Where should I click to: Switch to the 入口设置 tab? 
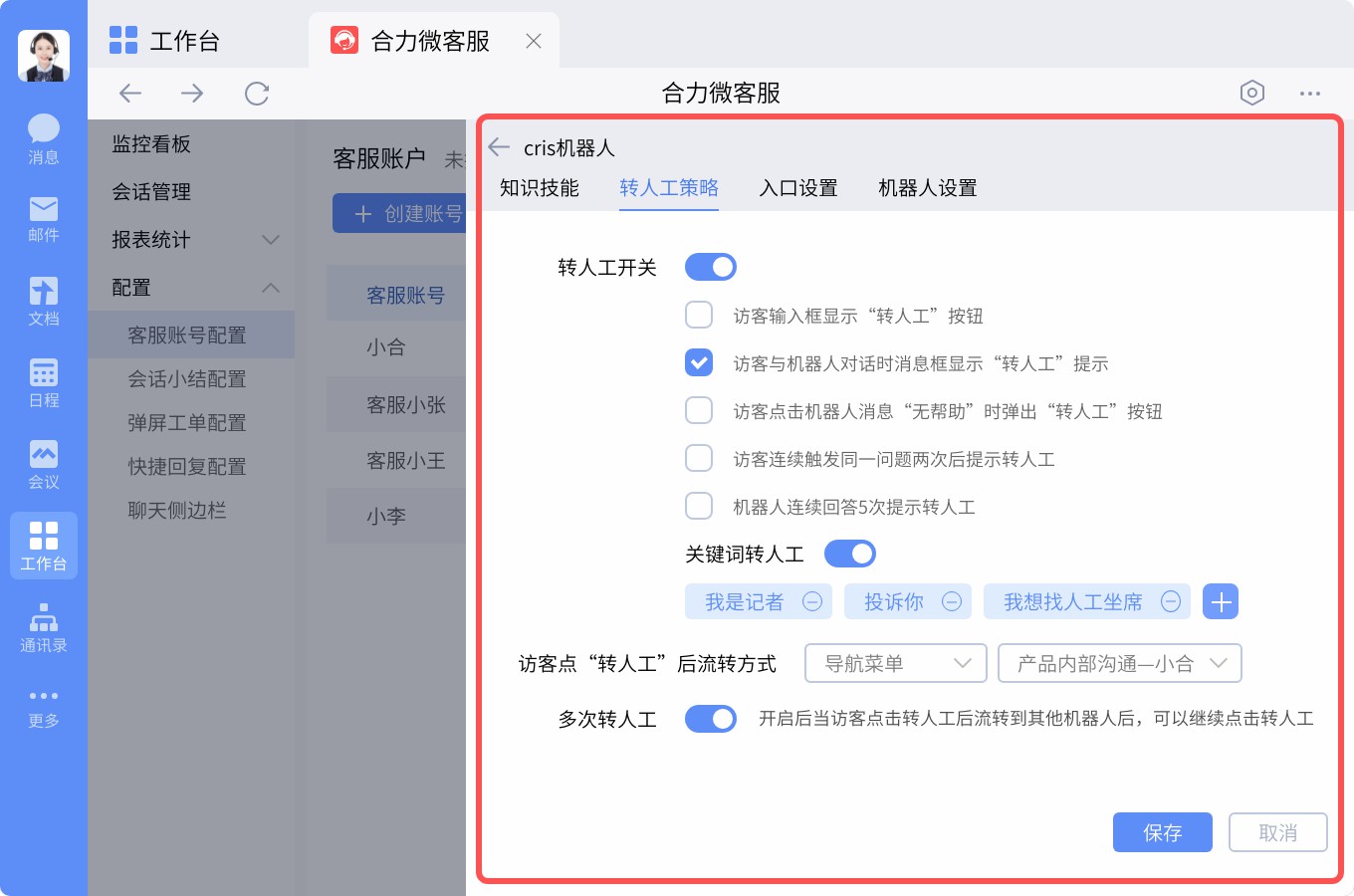[x=798, y=188]
